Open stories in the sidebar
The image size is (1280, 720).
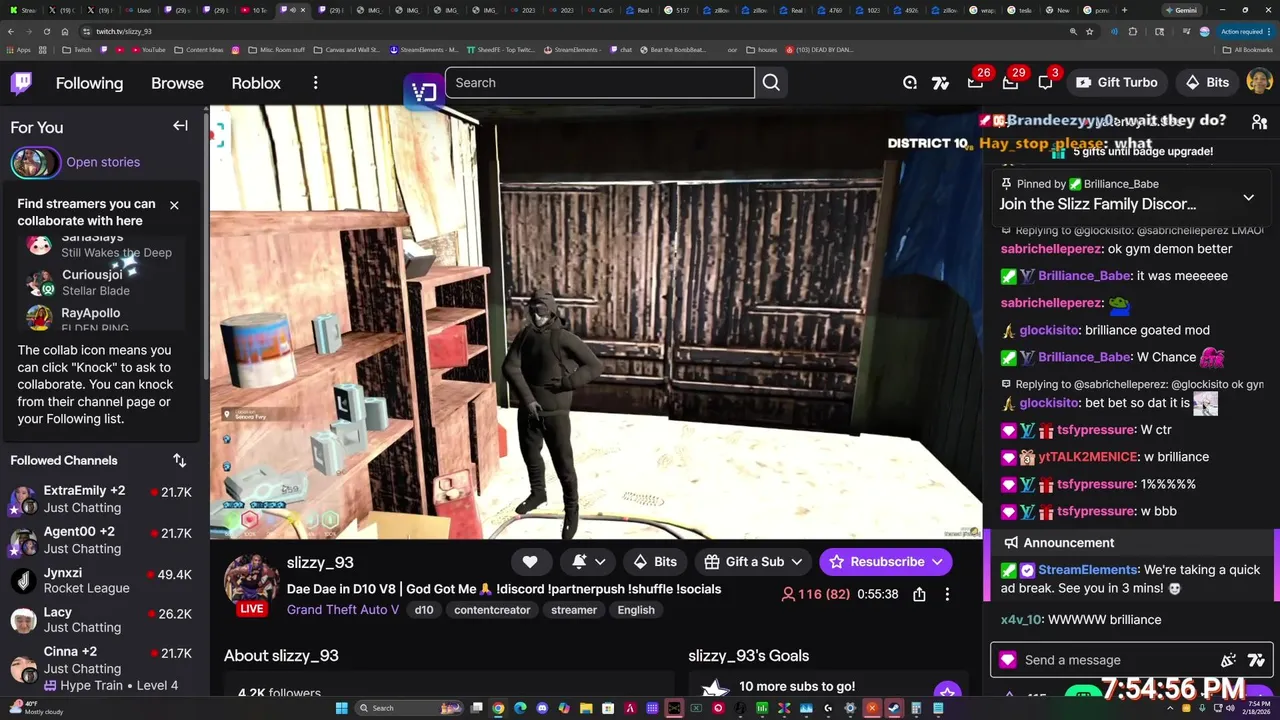103,162
